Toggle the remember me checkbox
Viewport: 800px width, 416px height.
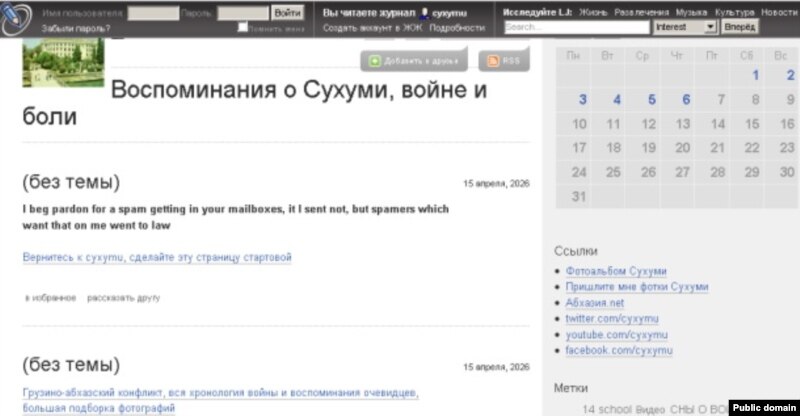(243, 27)
